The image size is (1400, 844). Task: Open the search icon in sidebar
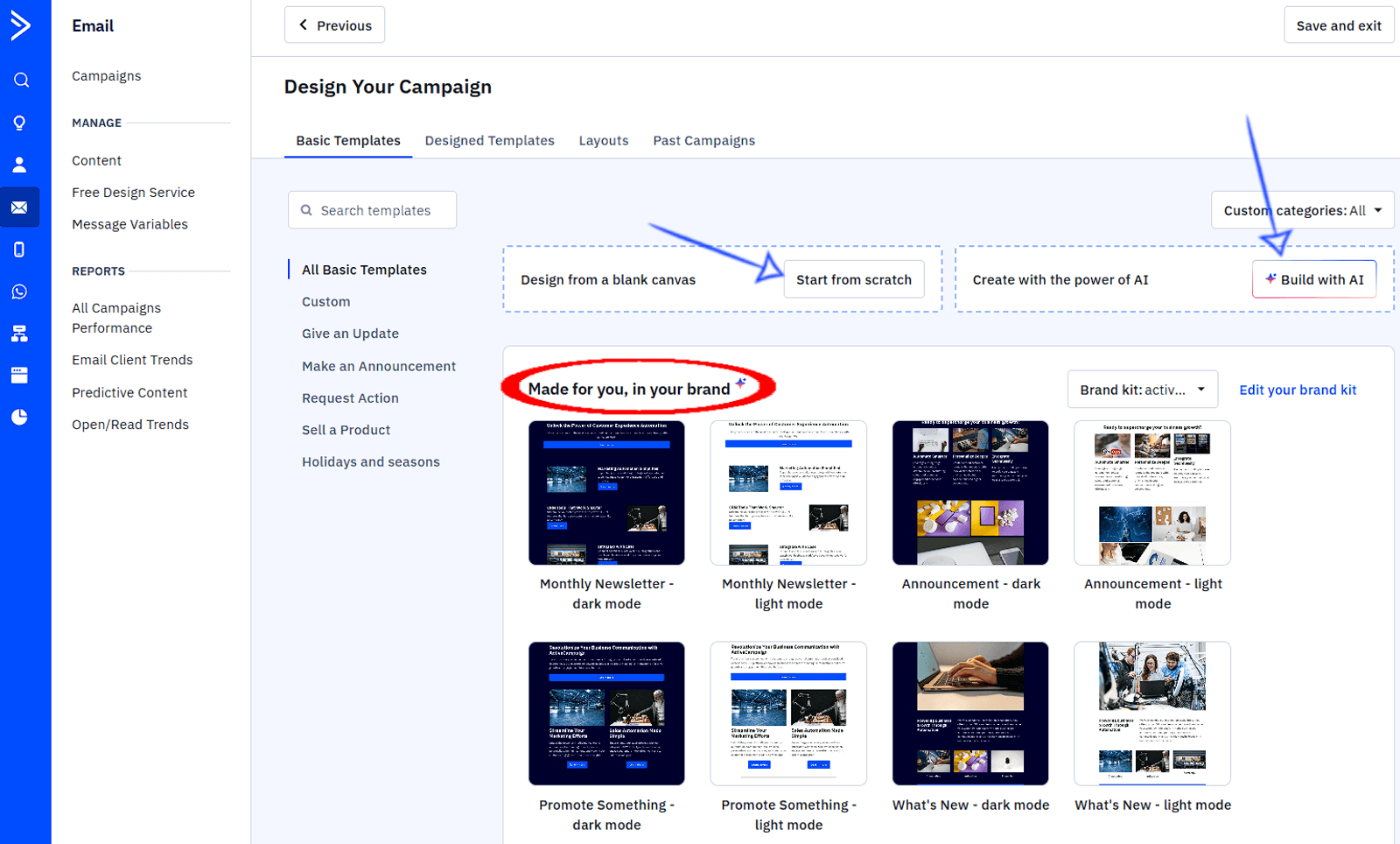21,81
